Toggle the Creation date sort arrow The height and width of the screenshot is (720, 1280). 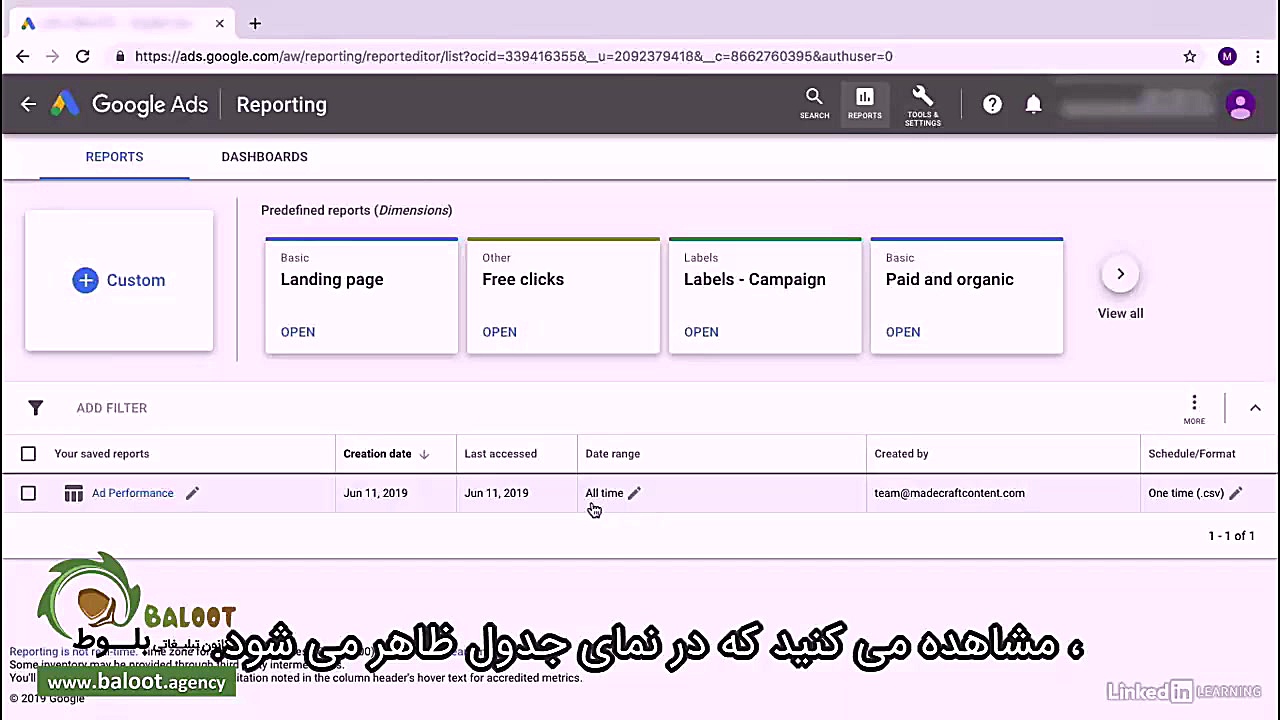click(x=423, y=453)
